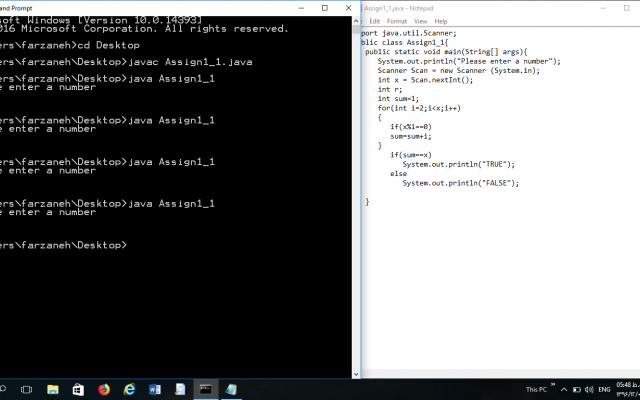Click the 'int sum=1;' line in Notepad
The width and height of the screenshot is (640, 400).
pyautogui.click(x=398, y=99)
